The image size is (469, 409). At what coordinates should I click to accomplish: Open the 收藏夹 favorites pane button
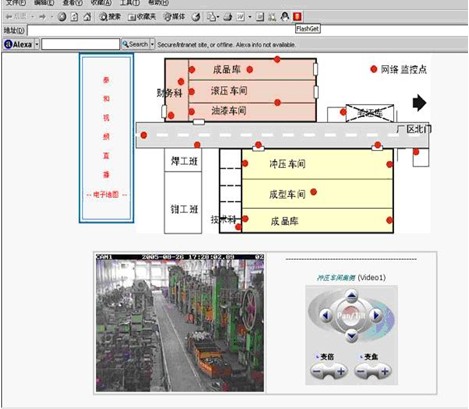coord(142,16)
